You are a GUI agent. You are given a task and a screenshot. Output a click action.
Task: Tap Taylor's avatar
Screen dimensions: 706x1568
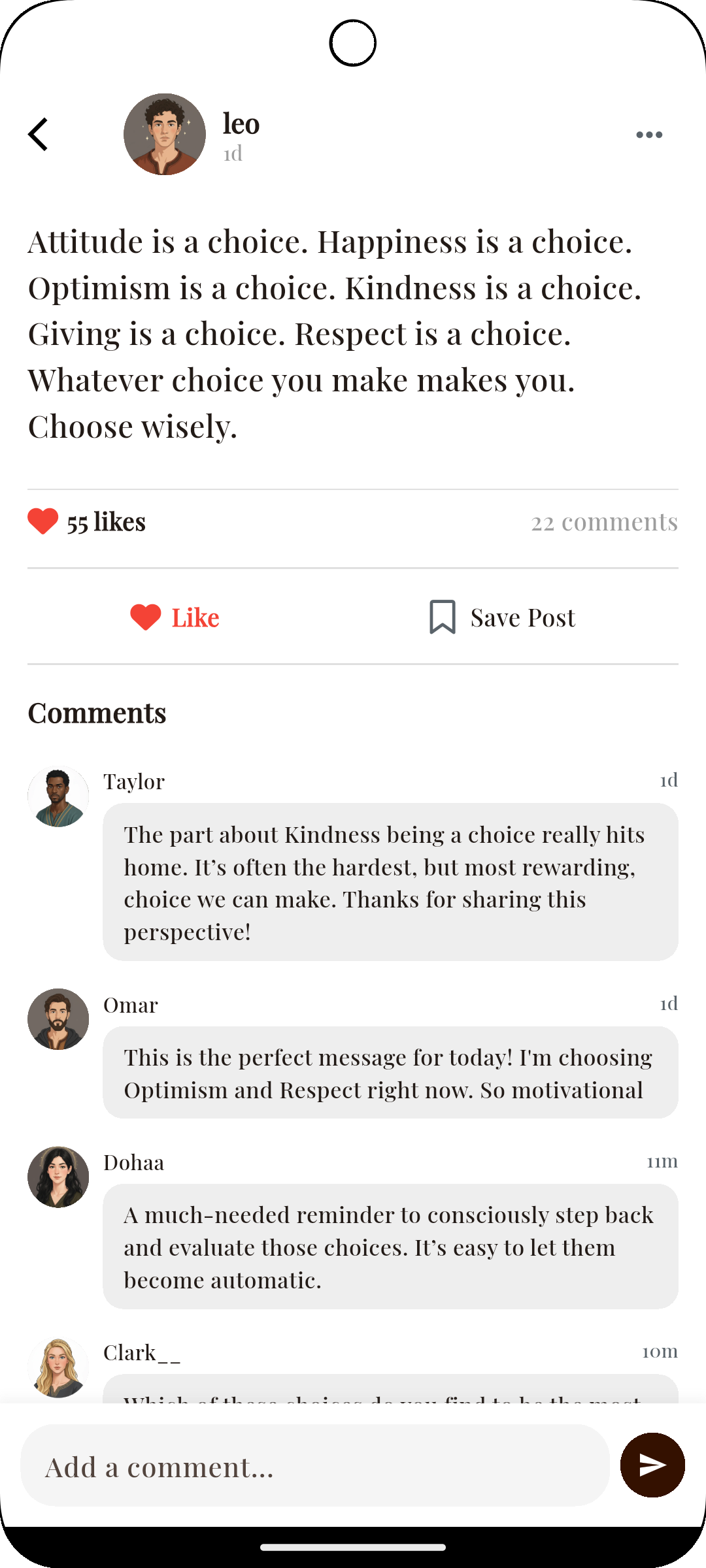[x=58, y=796]
